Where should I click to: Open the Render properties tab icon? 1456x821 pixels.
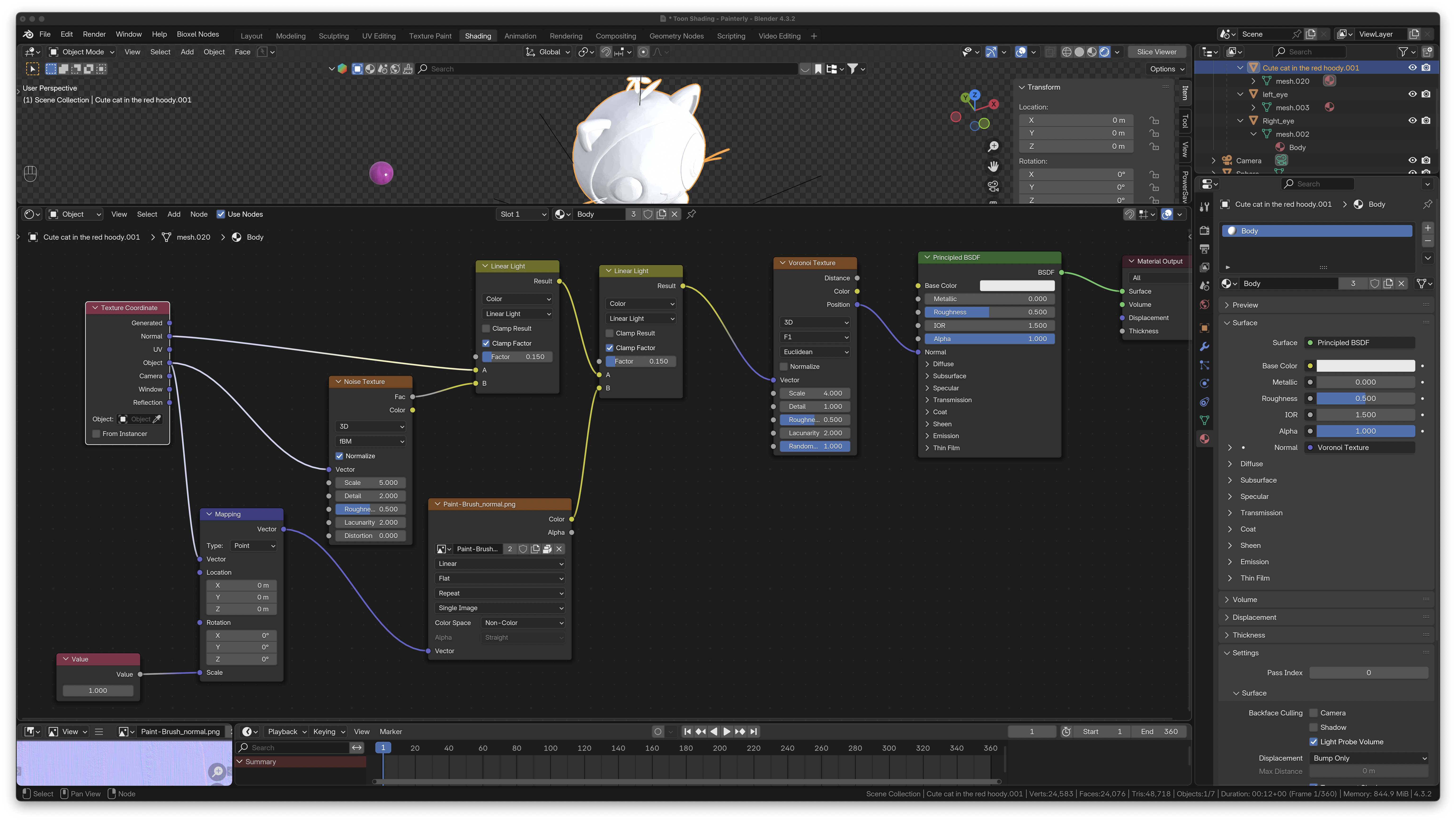(x=1204, y=230)
